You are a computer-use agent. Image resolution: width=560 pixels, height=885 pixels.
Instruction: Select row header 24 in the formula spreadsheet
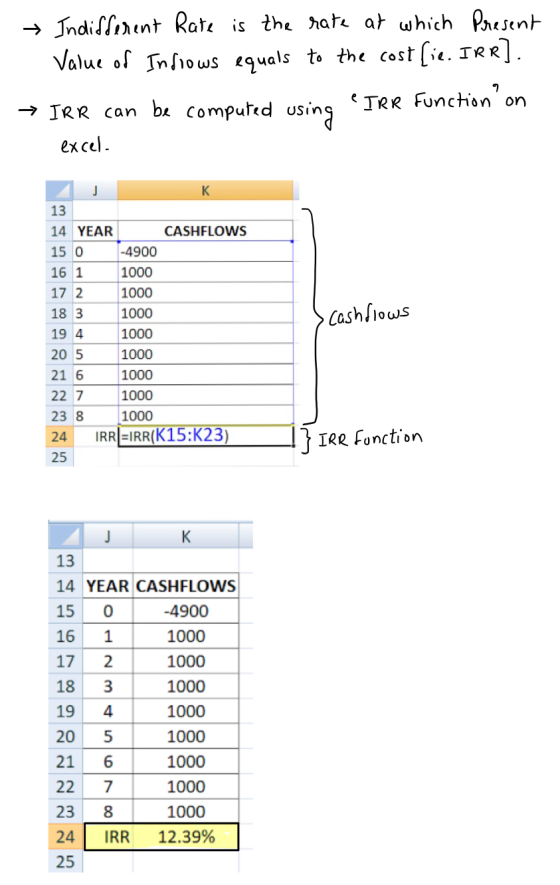(59, 436)
